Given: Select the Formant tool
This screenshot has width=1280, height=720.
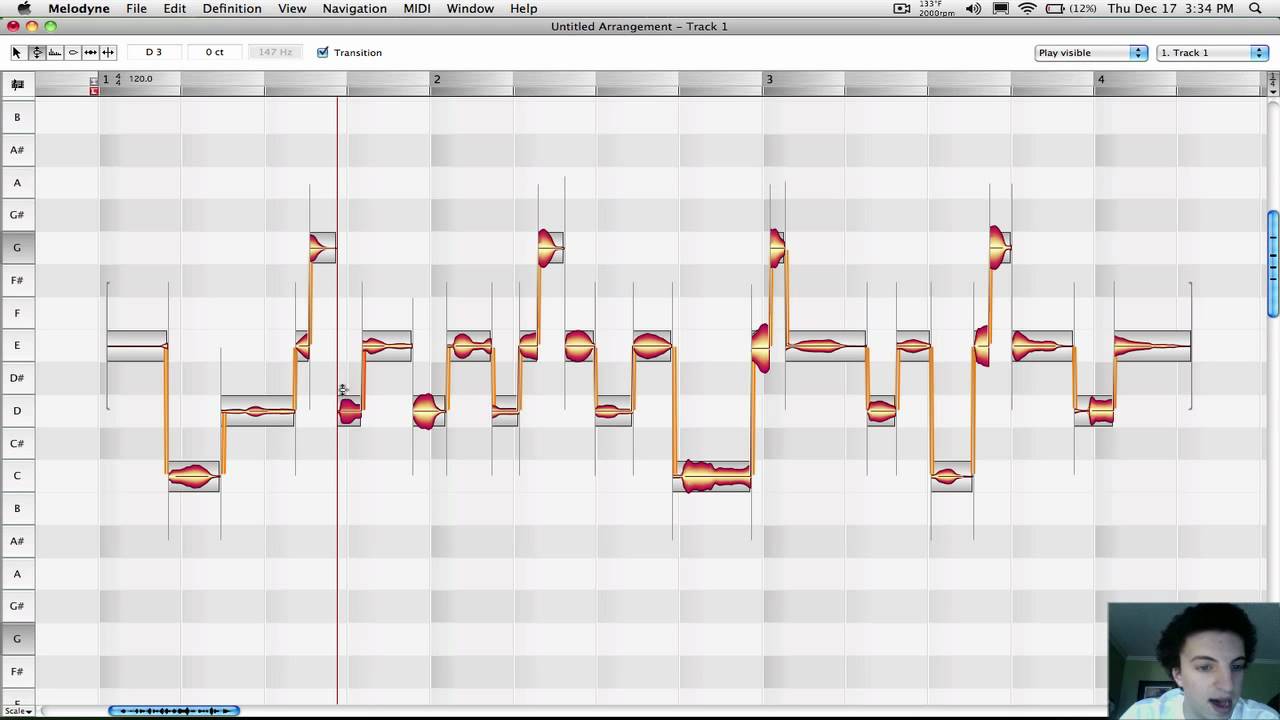Looking at the screenshot, I should [54, 52].
